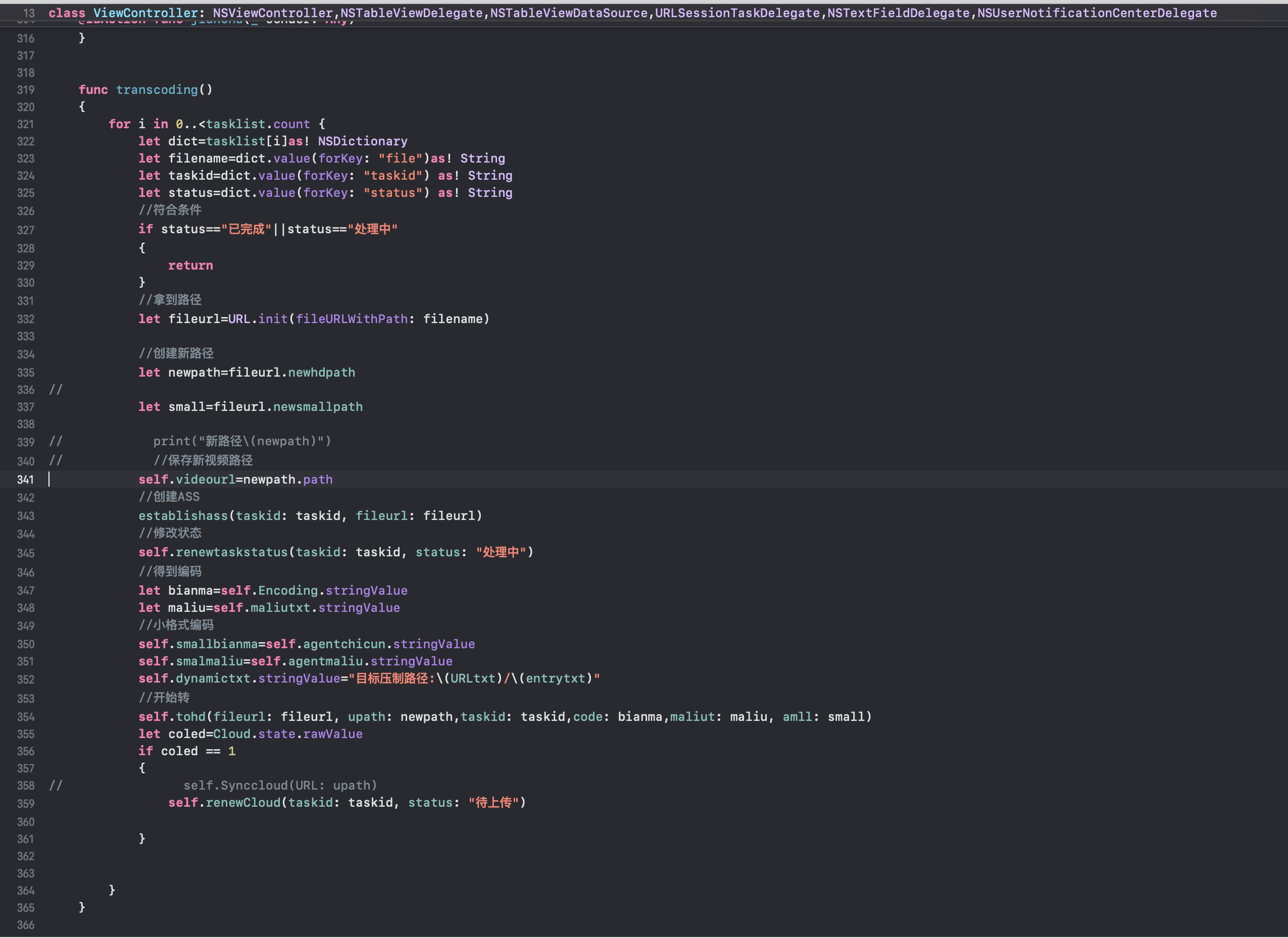Image resolution: width=1288 pixels, height=938 pixels.
Task: Click the sticky header class ViewController line
Action: (x=632, y=13)
